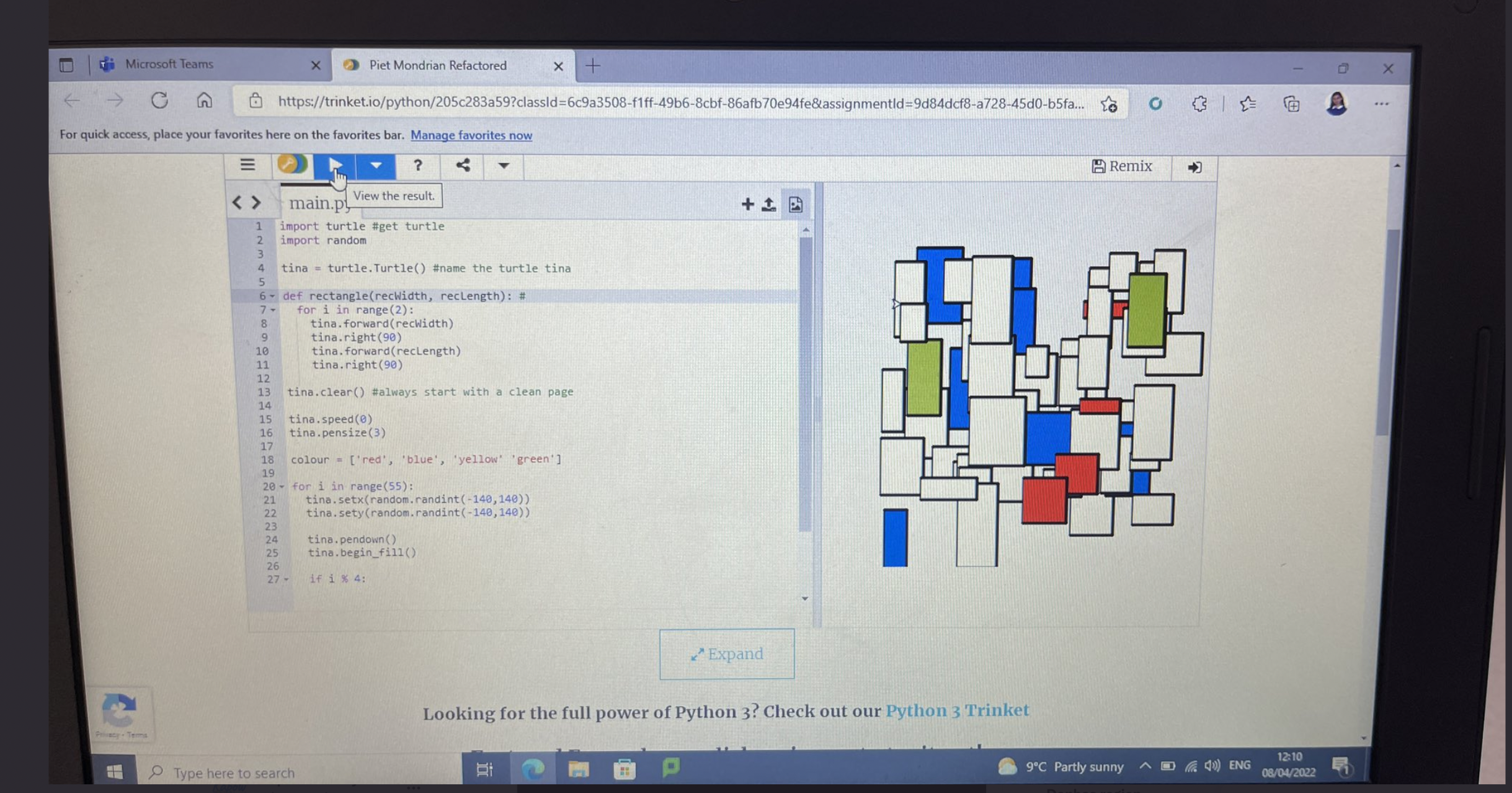Click the tina.speed(0) code line
Screen dimensions: 1512x793
[331, 419]
